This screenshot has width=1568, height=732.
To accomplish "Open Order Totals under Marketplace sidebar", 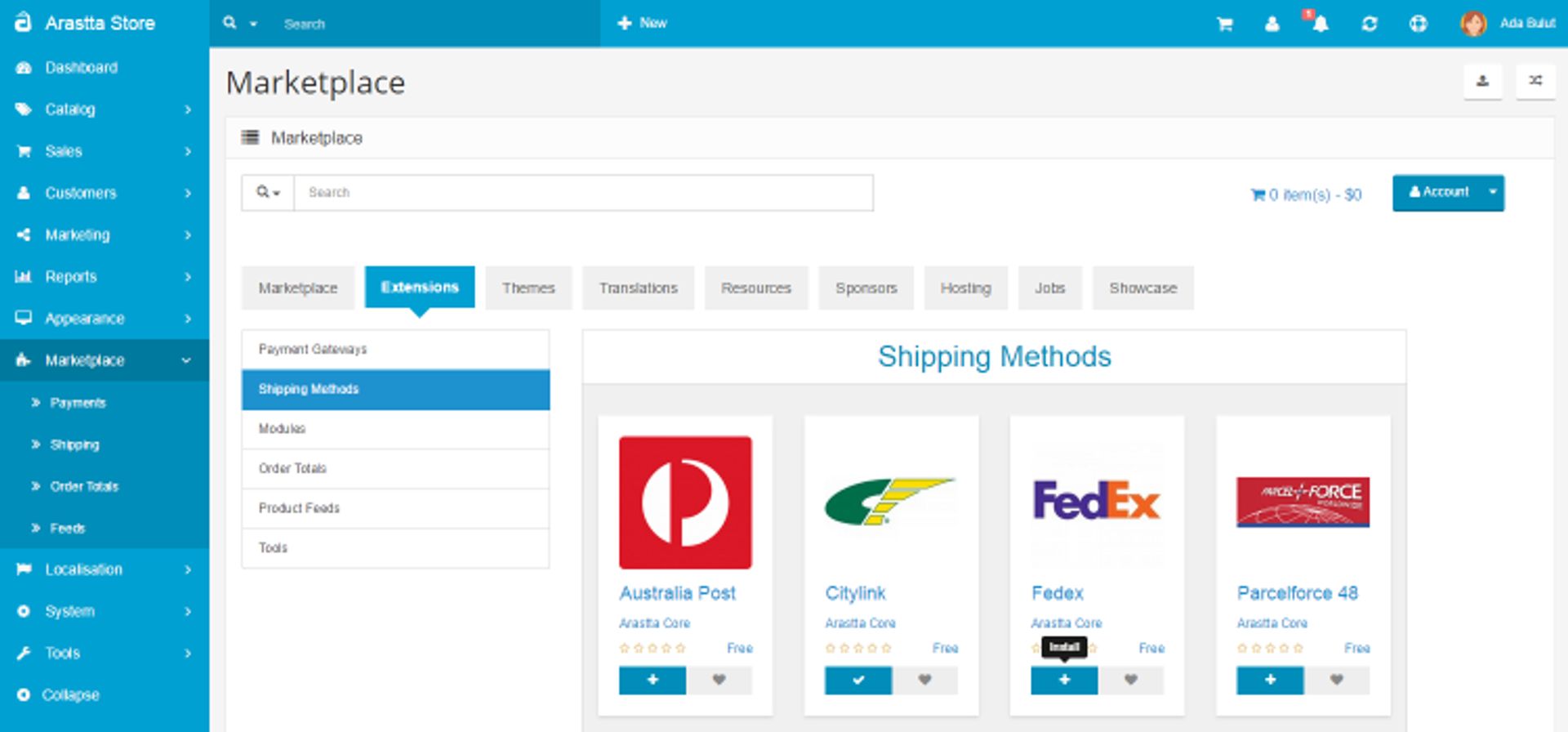I will coord(105,486).
